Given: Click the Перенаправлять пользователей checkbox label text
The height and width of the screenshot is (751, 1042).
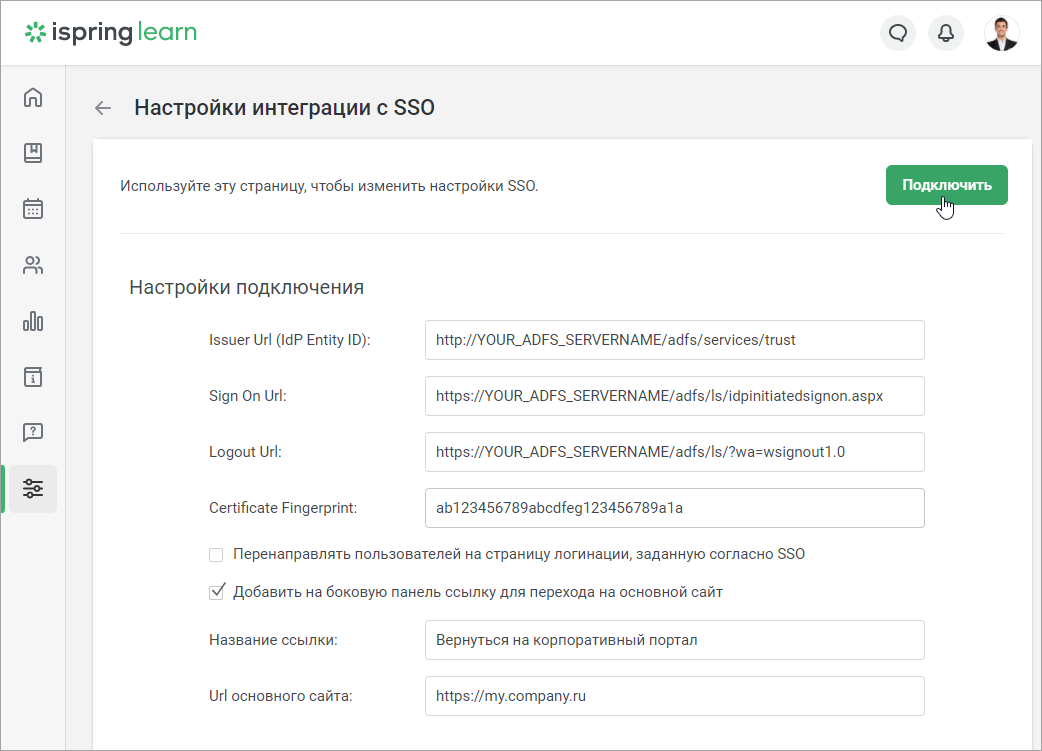Looking at the screenshot, I should (x=519, y=554).
